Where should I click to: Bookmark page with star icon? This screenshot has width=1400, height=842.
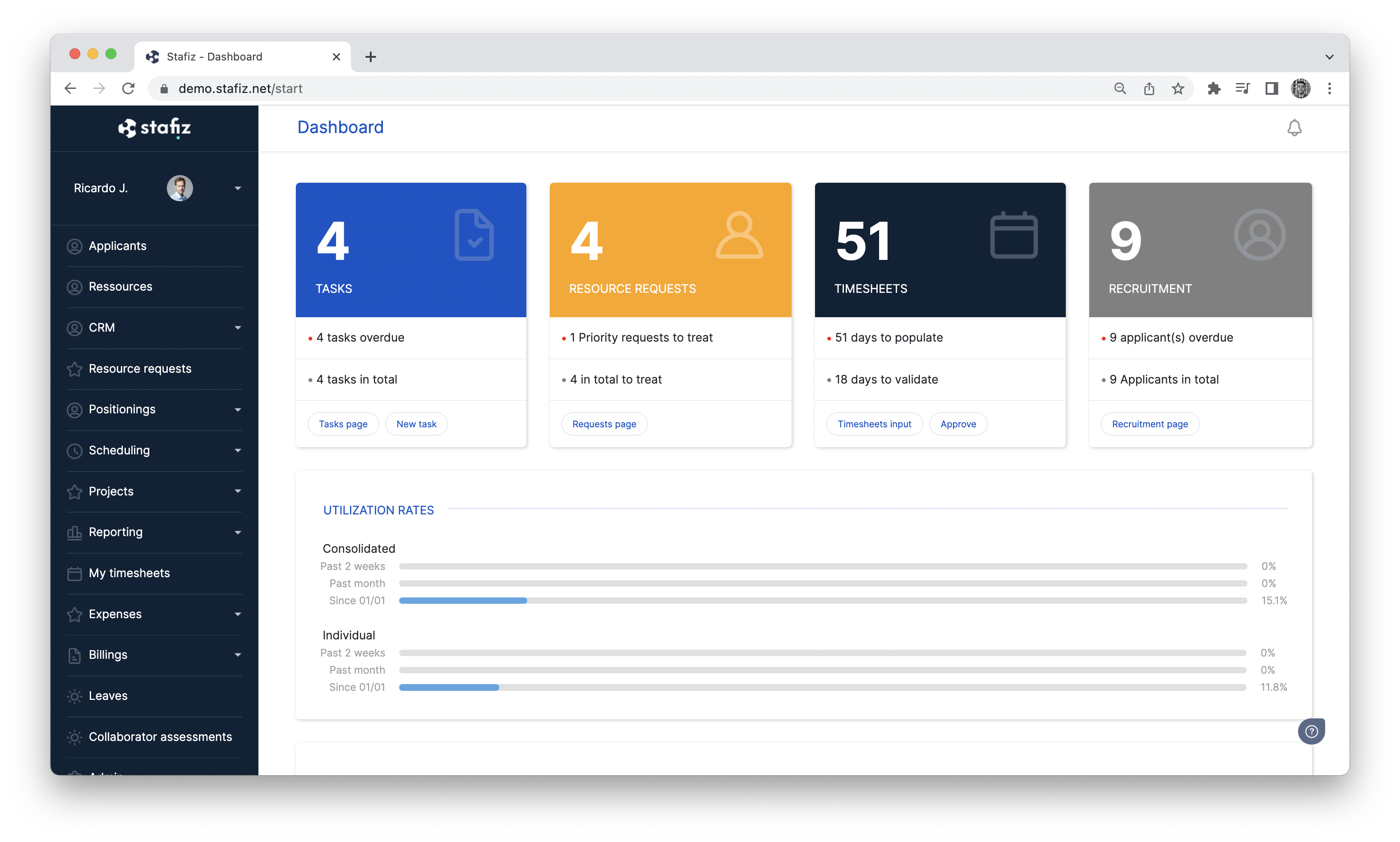pos(1178,88)
